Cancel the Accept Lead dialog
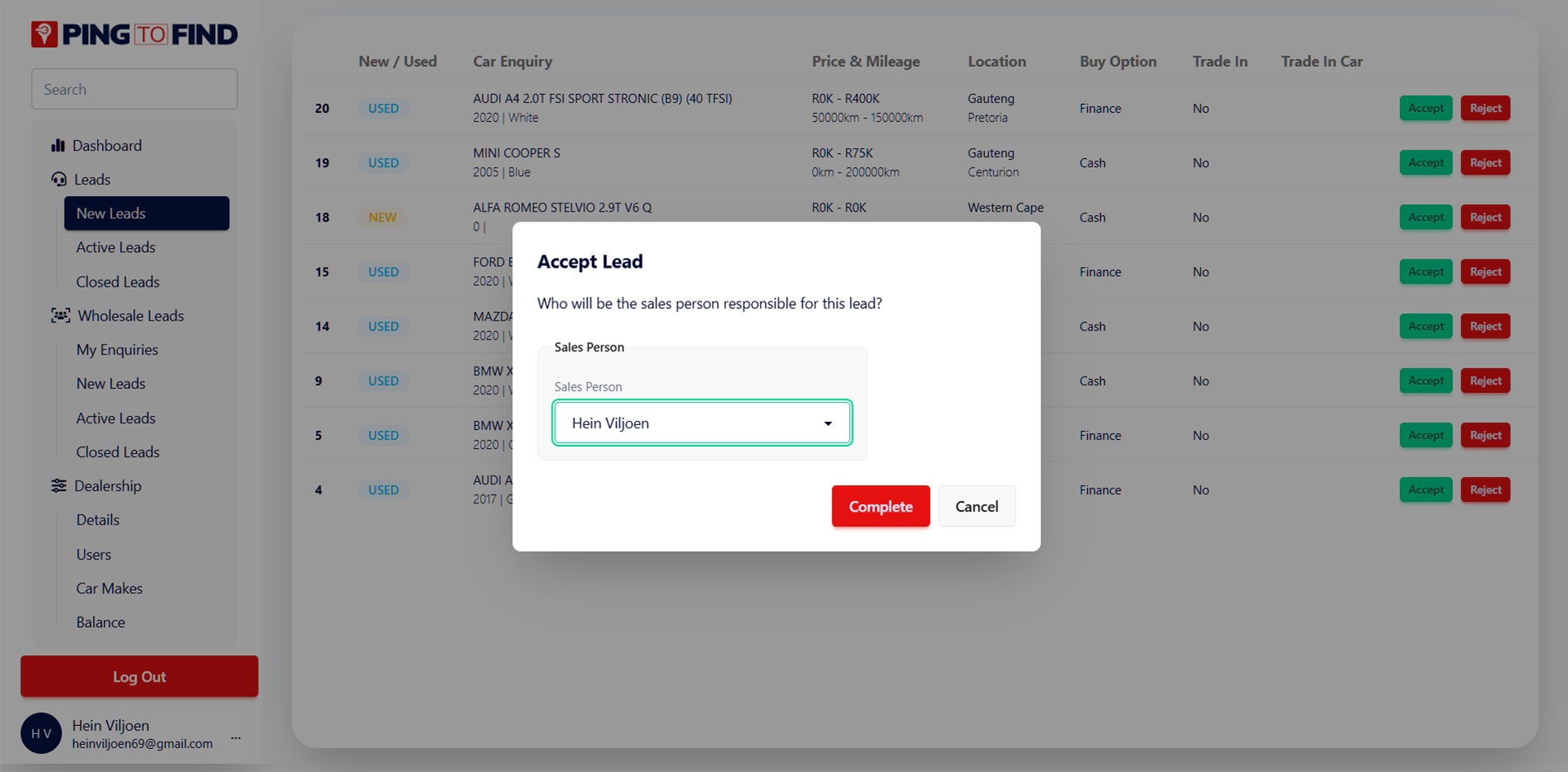This screenshot has height=772, width=1568. [976, 507]
